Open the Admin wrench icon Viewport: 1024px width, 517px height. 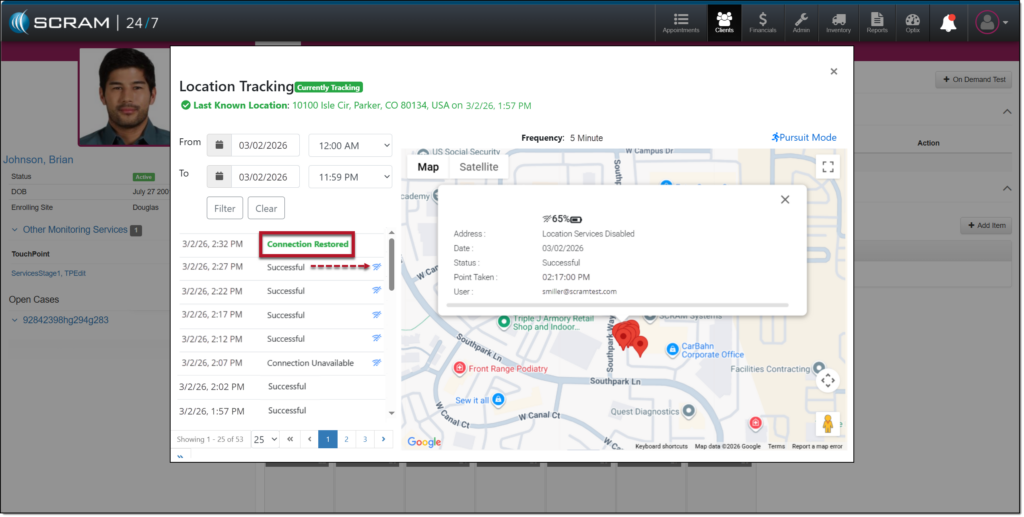click(x=801, y=23)
